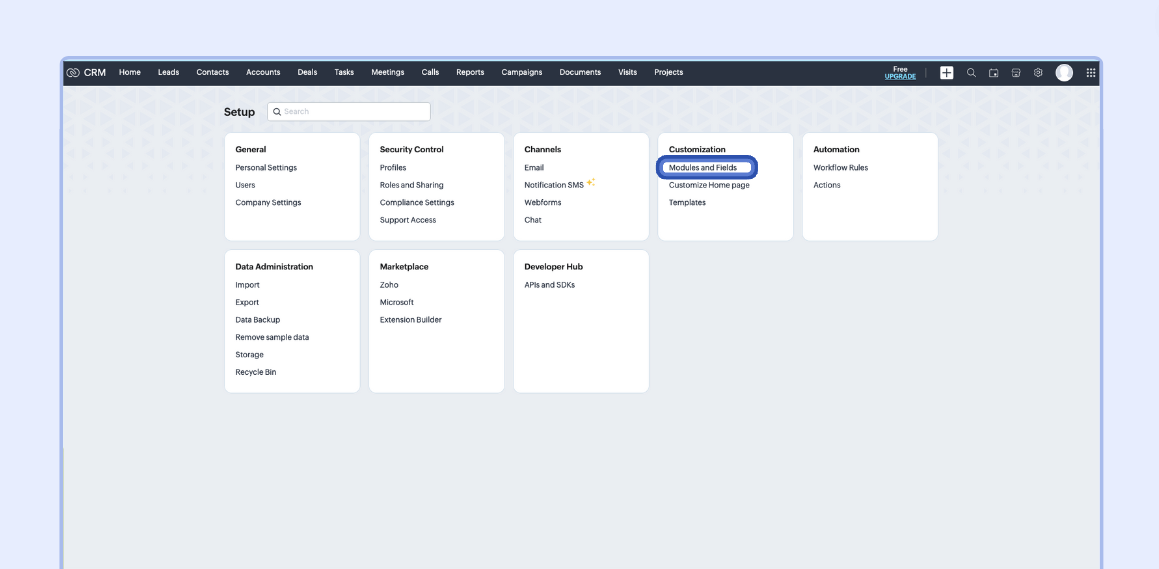Open APIs and SDKs in Developer Hub
Image resolution: width=1159 pixels, height=569 pixels.
pos(549,285)
